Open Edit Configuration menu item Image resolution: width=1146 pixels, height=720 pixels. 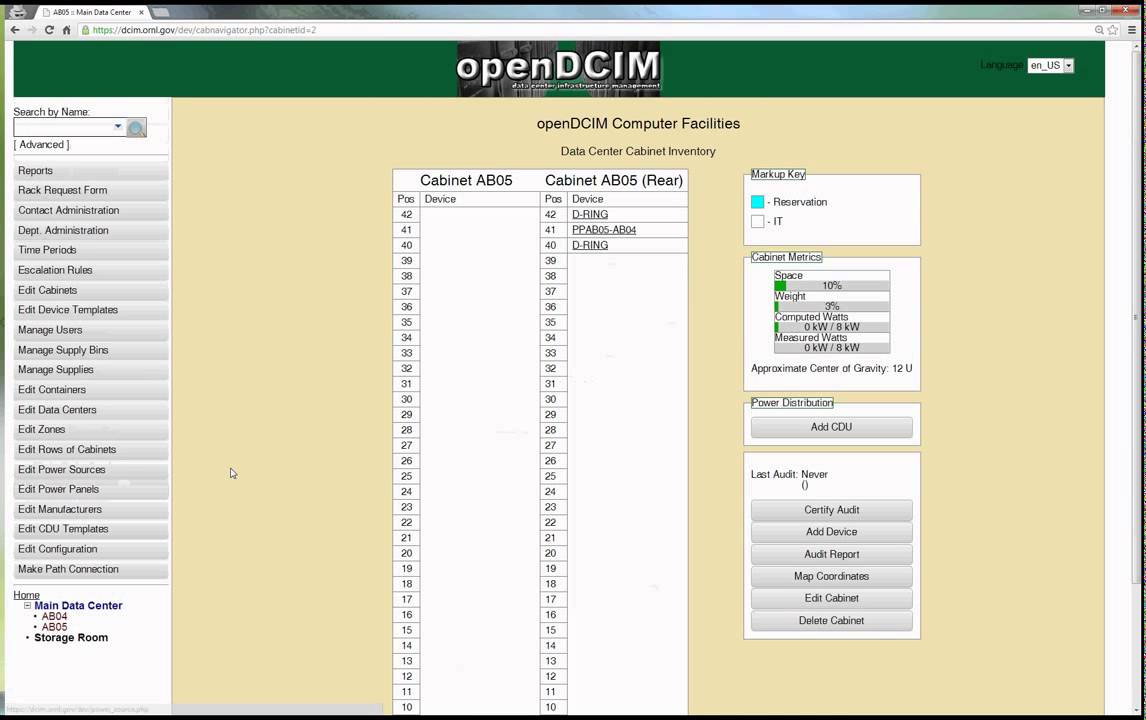pos(91,549)
